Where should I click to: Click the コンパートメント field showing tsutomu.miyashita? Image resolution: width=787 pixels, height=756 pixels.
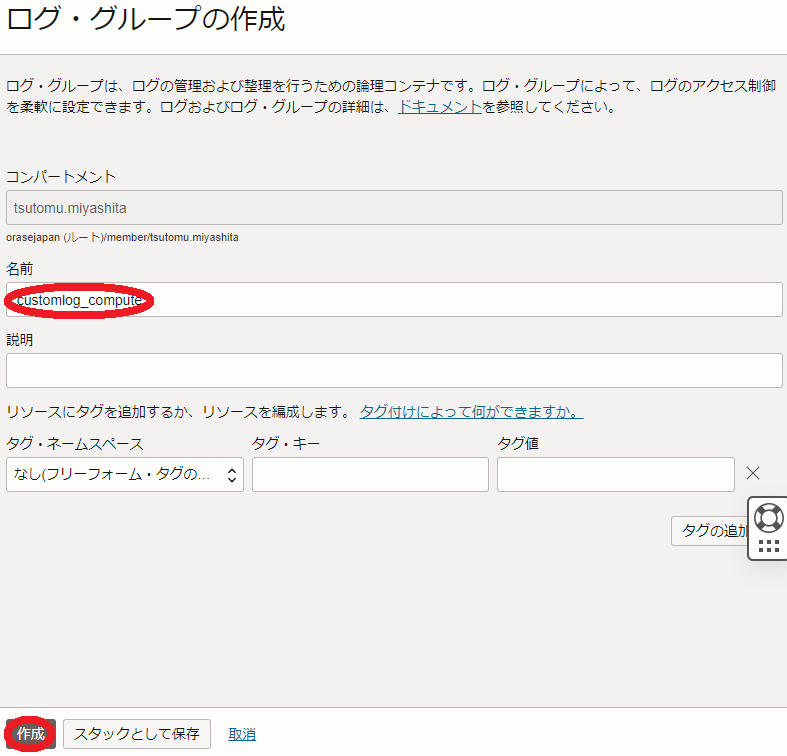pos(394,207)
